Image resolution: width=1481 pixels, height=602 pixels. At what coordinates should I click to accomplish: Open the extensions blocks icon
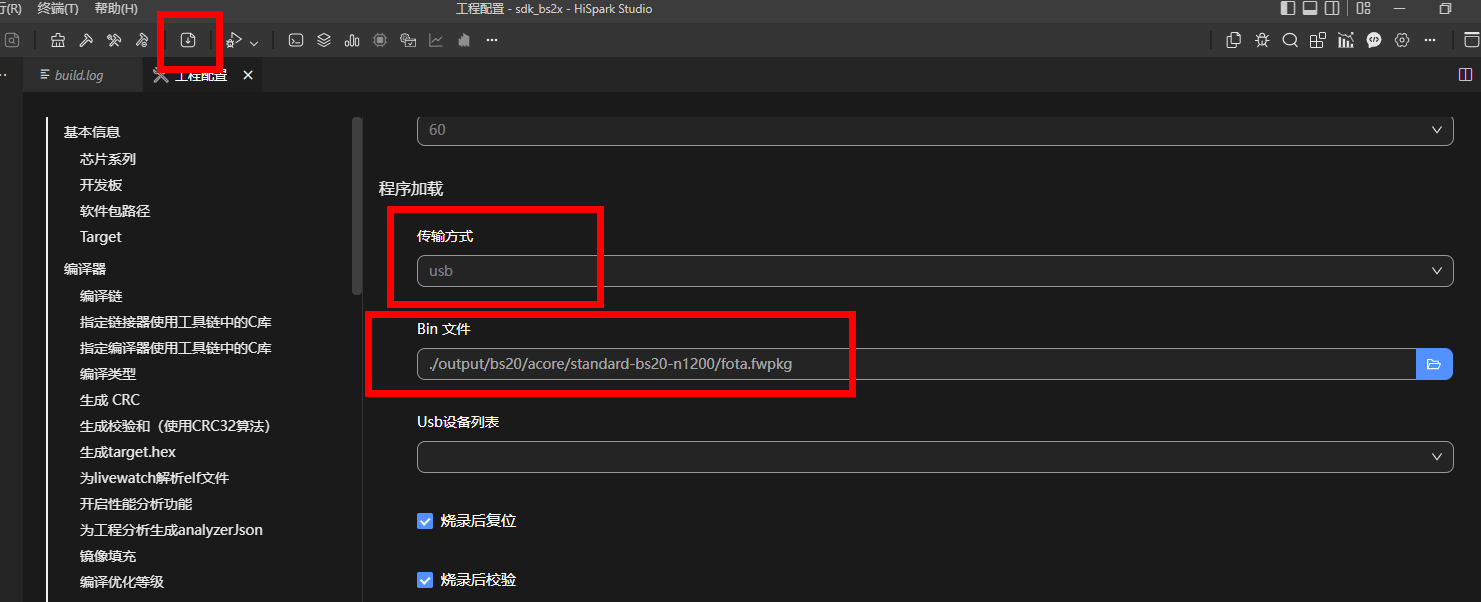coord(1318,41)
